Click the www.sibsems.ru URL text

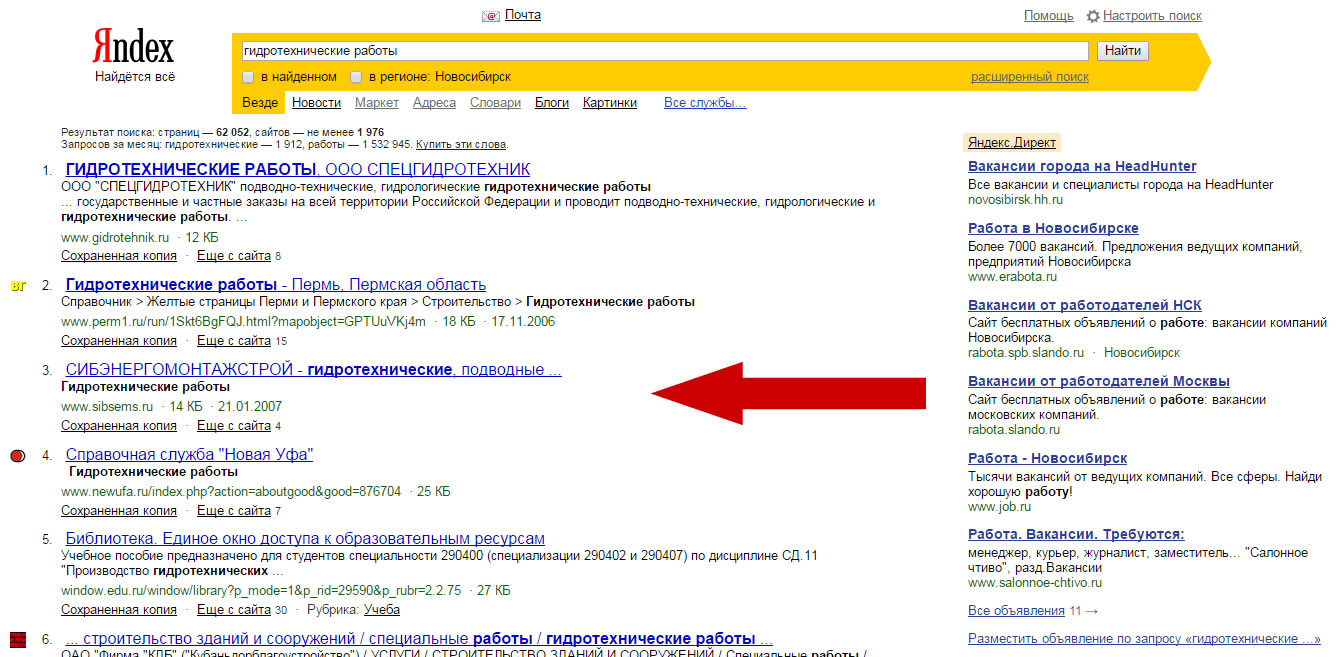(107, 407)
